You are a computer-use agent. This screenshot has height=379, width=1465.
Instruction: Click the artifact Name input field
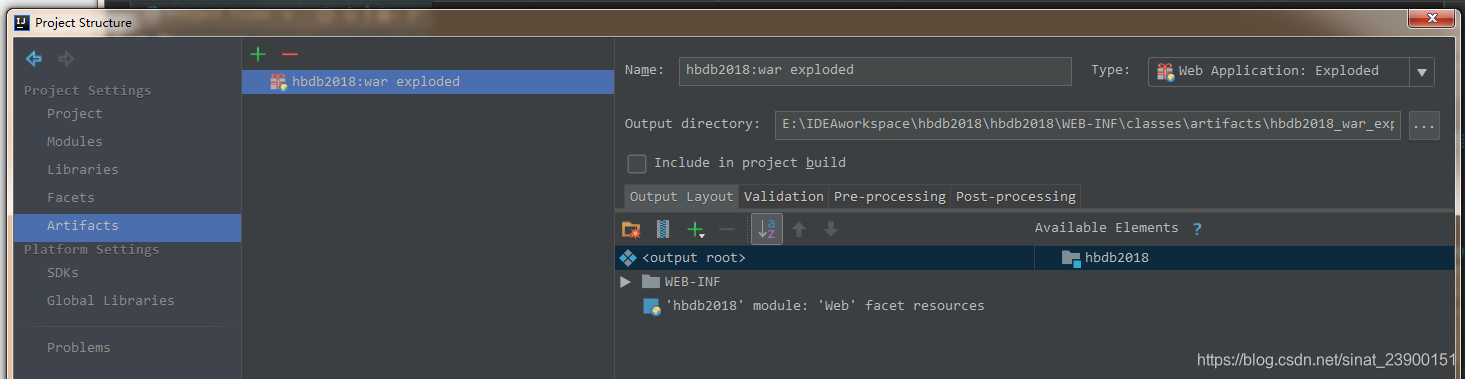[875, 71]
